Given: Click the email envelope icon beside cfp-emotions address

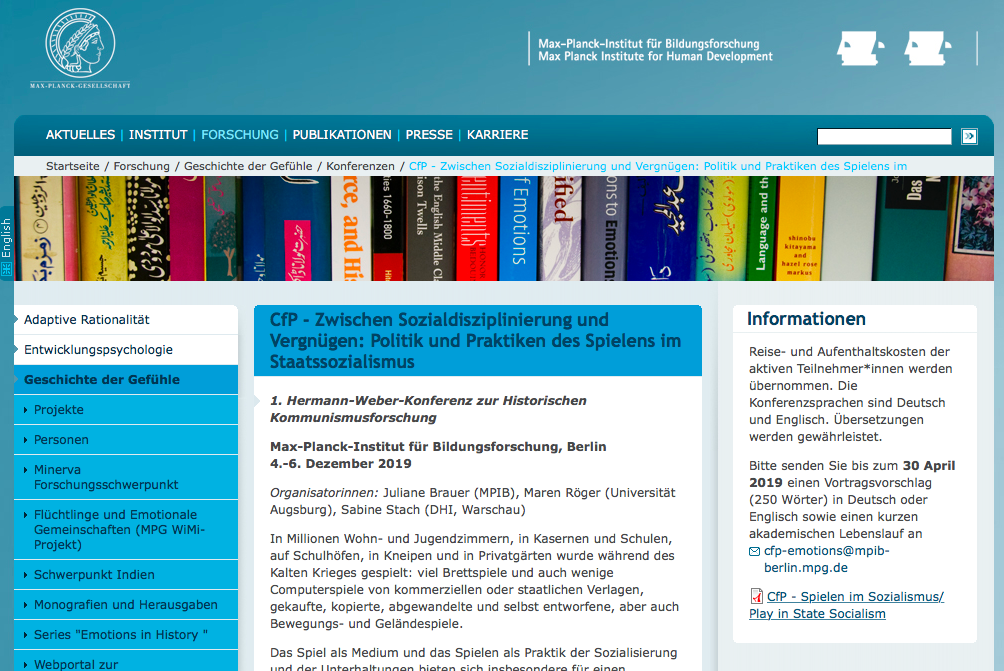Looking at the screenshot, I should point(754,551).
